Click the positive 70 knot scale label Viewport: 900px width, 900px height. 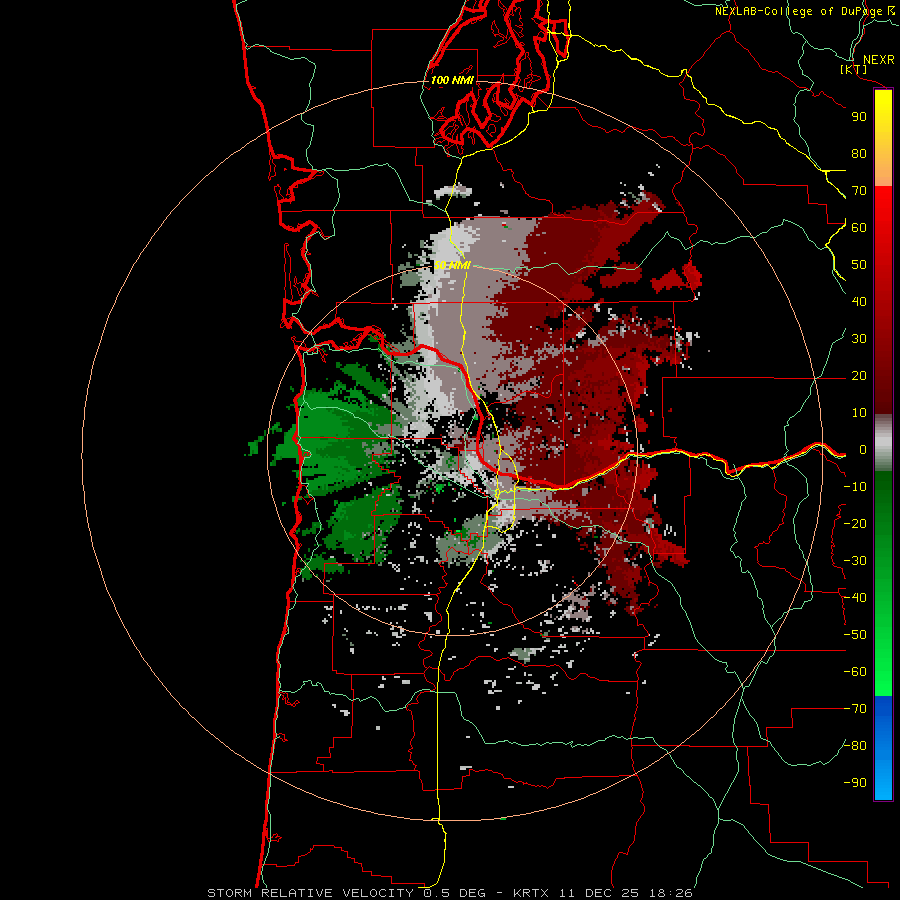click(859, 191)
